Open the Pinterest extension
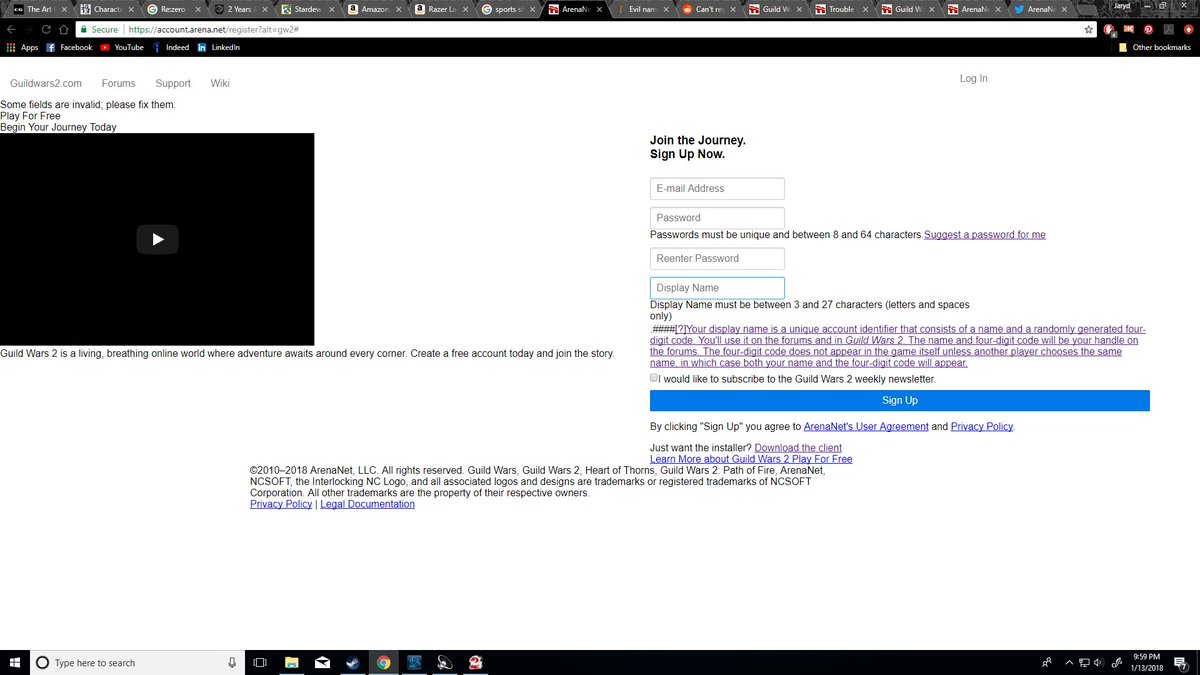This screenshot has height=675, width=1200. click(x=1149, y=30)
